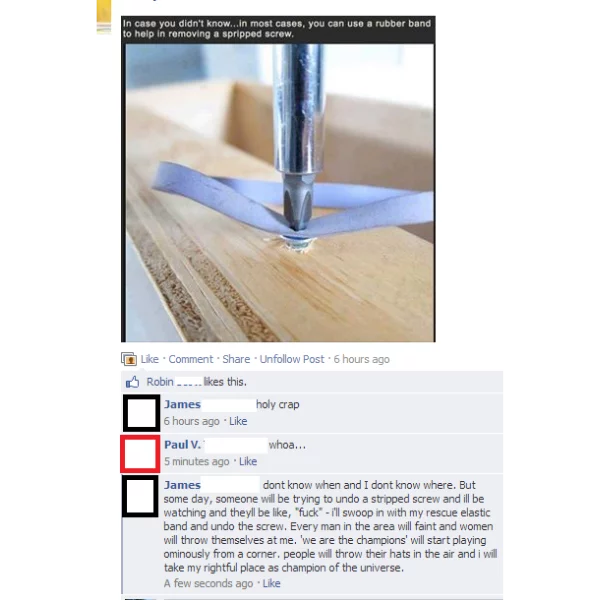Like the champion of the universe comment
The height and width of the screenshot is (600, 600).
(271, 583)
